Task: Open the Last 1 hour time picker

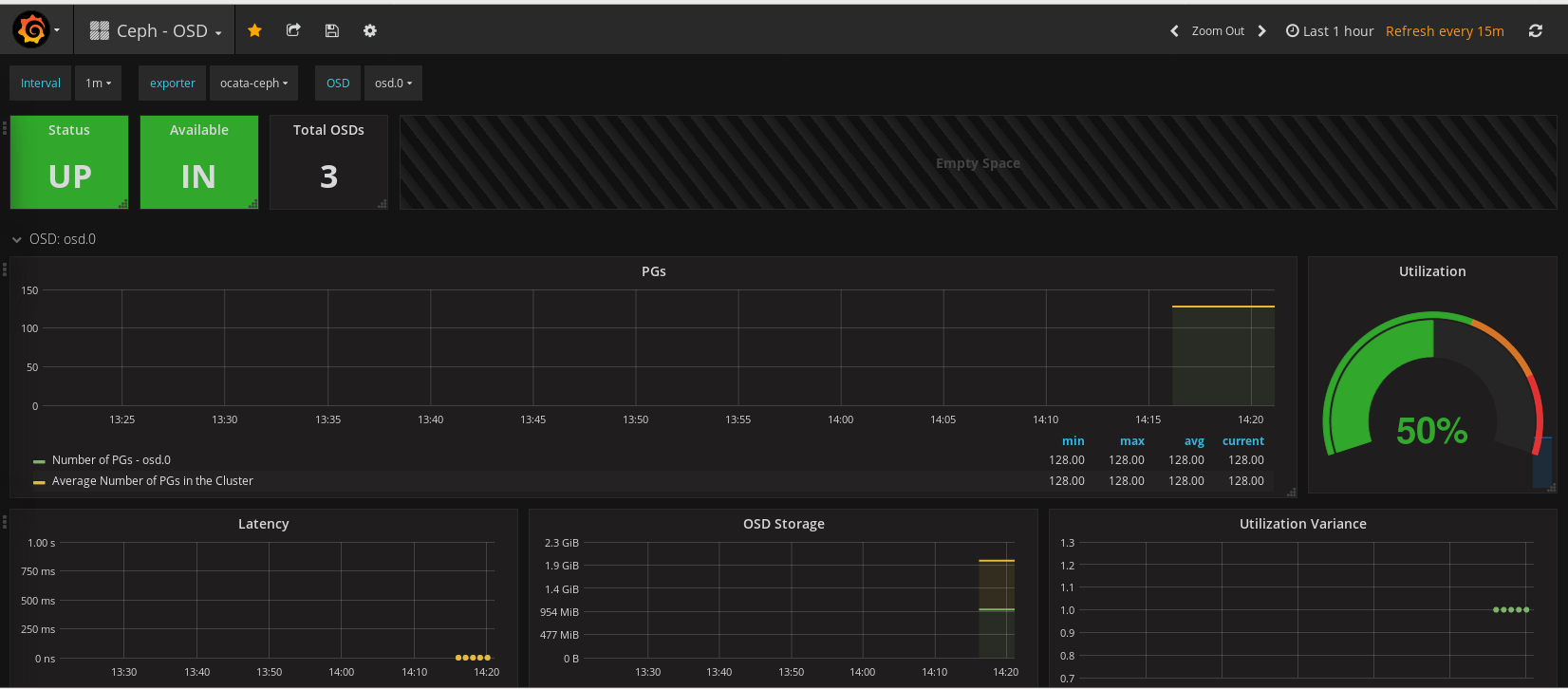Action: (x=1330, y=31)
